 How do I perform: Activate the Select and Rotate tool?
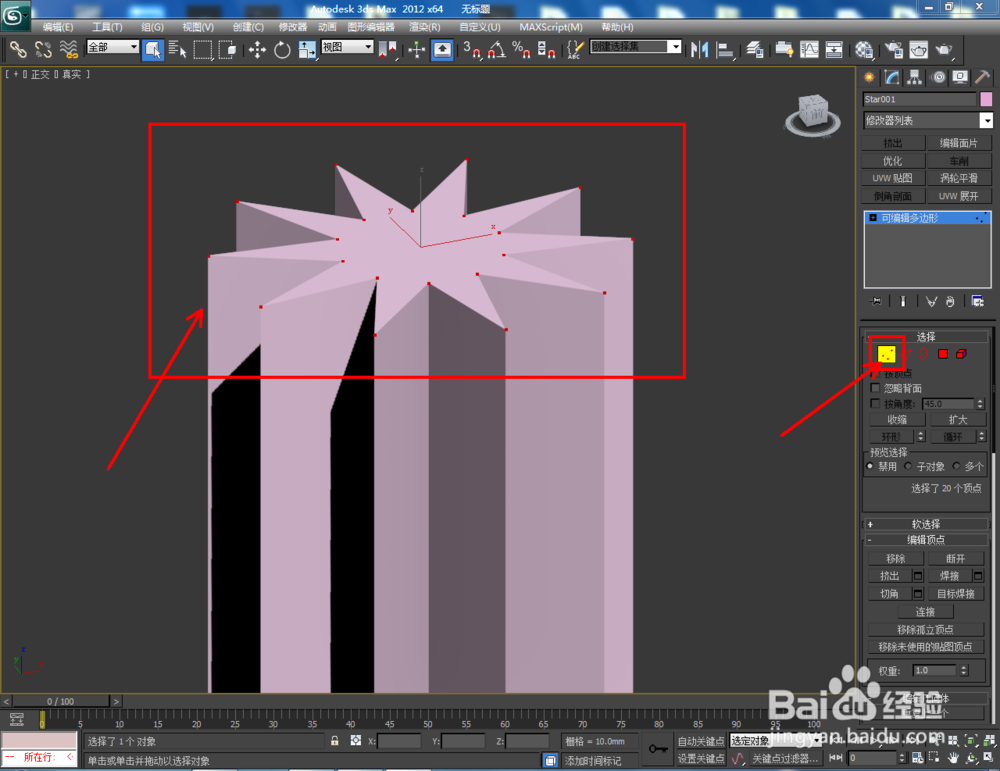(282, 49)
